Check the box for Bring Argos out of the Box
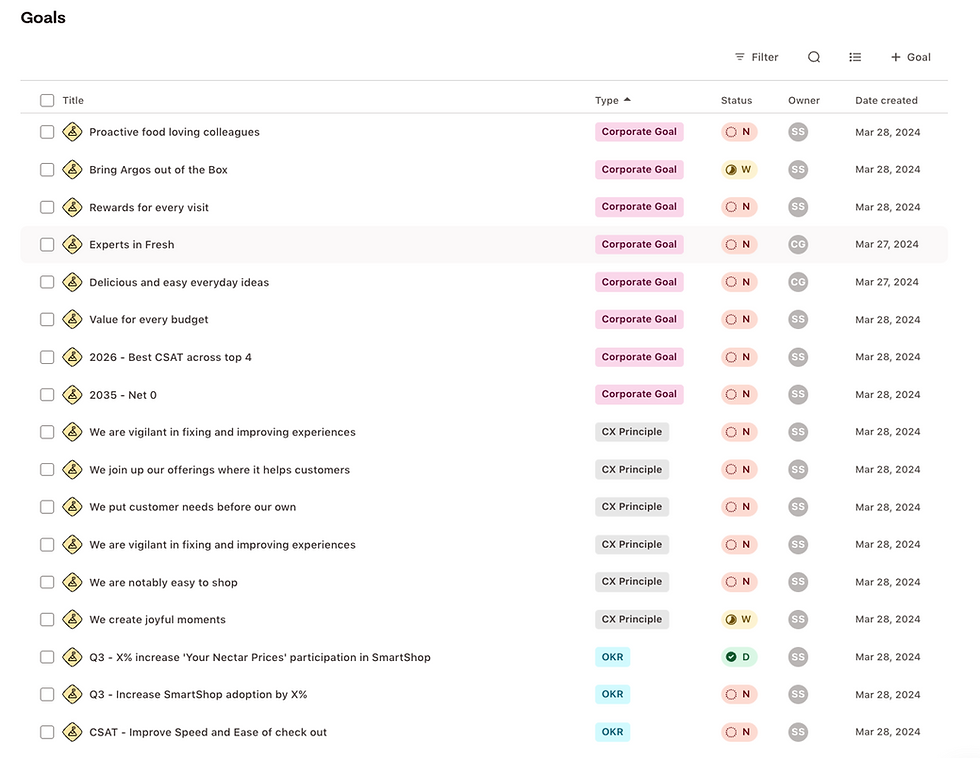Viewport: 980px width, 758px height. (x=47, y=169)
